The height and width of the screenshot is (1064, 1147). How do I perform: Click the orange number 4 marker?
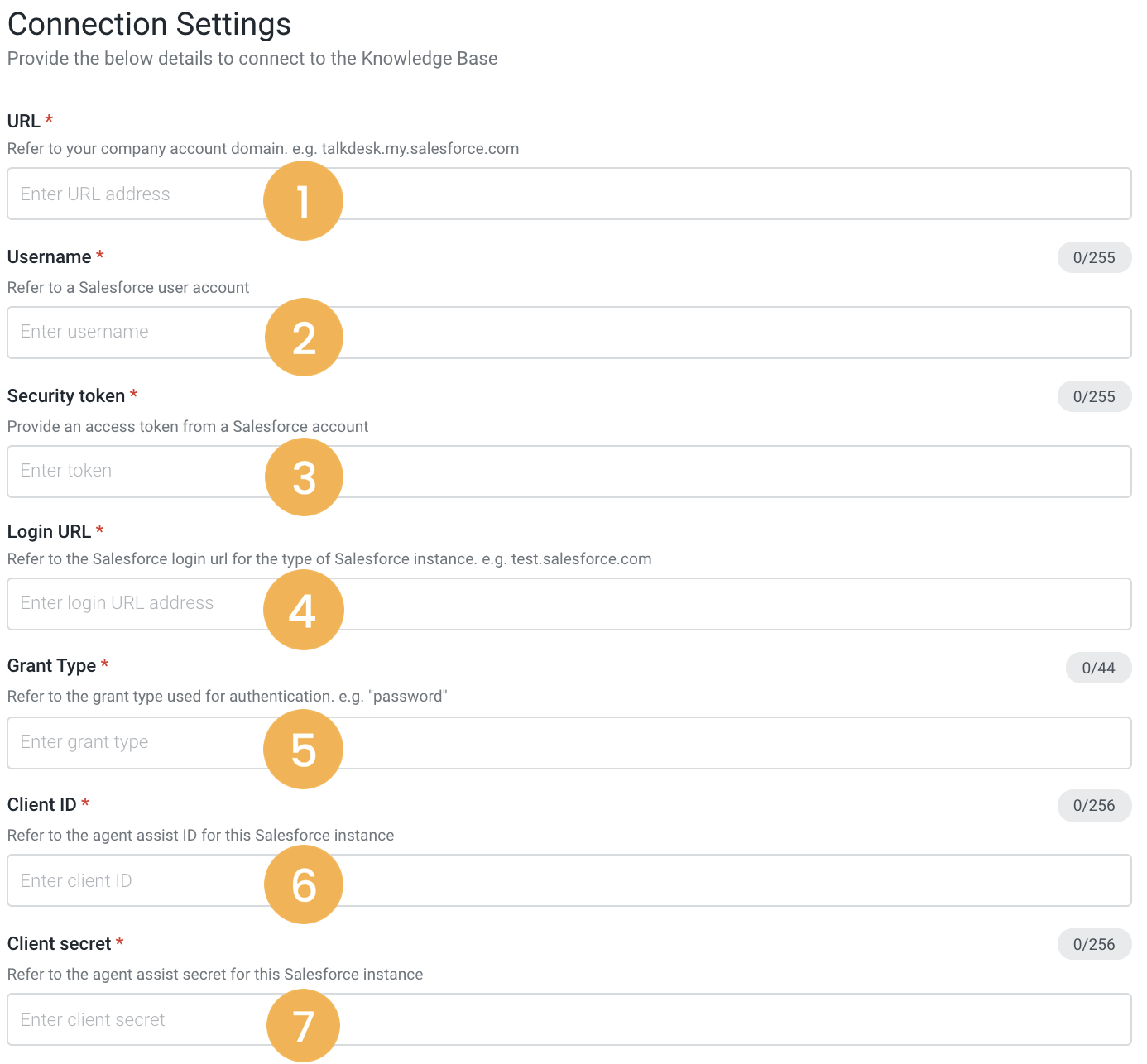(303, 611)
